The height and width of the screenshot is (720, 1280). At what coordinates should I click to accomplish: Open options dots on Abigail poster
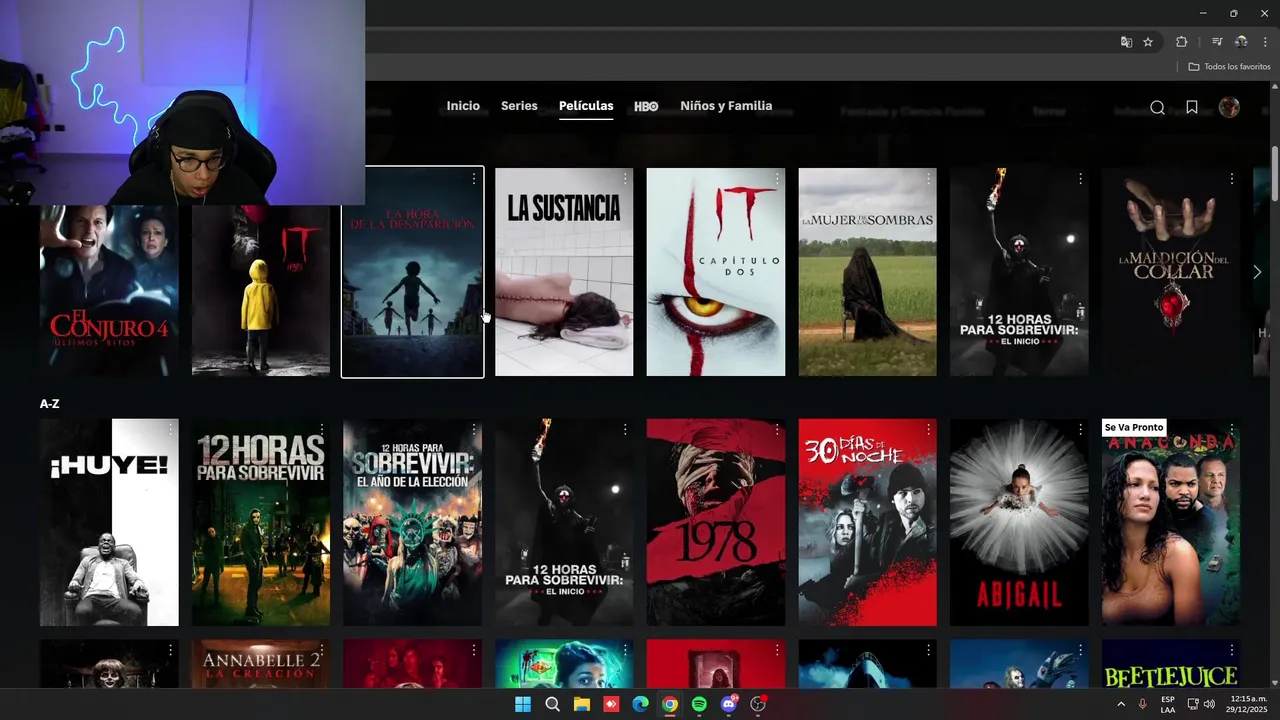[x=1080, y=430]
